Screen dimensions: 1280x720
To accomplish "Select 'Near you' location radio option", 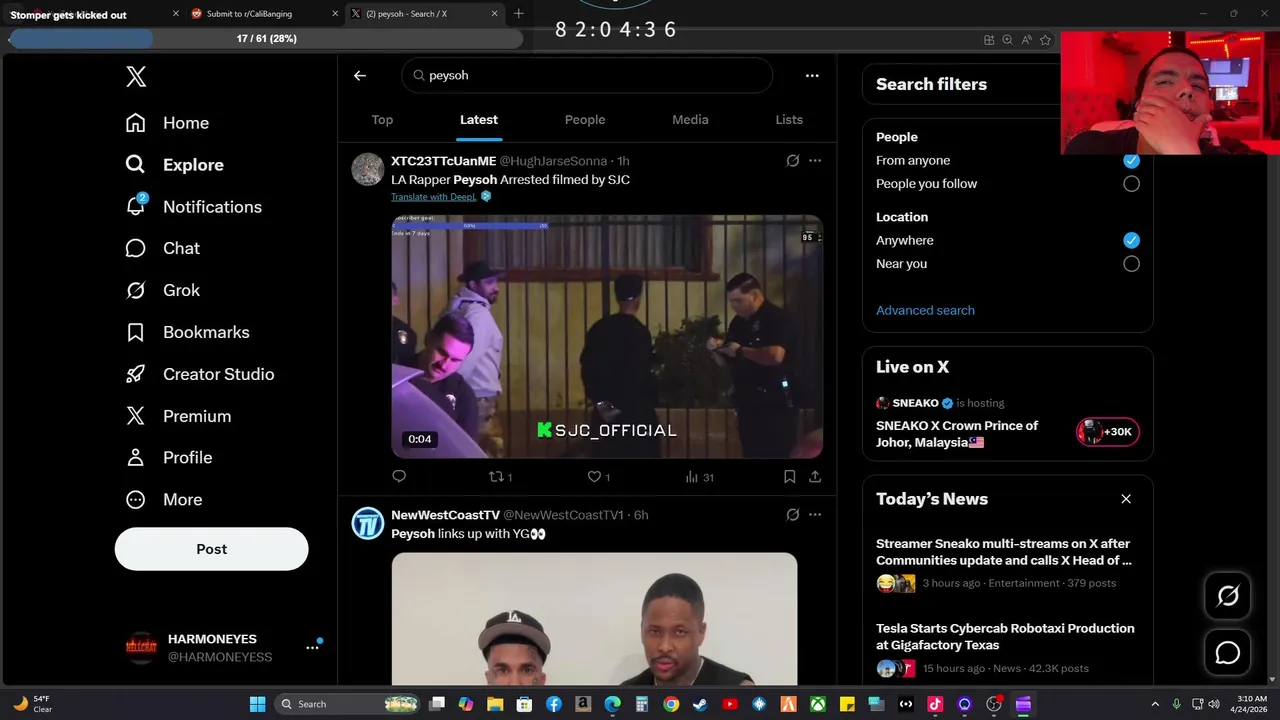I will click(x=1131, y=264).
